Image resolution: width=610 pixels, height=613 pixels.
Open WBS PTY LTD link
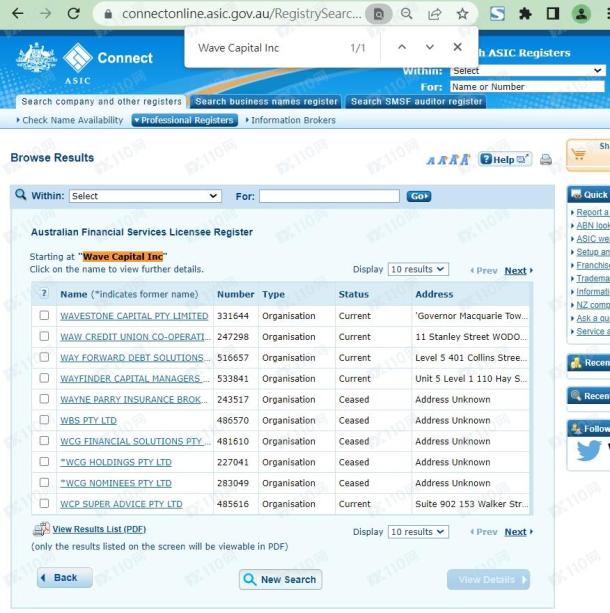88,420
